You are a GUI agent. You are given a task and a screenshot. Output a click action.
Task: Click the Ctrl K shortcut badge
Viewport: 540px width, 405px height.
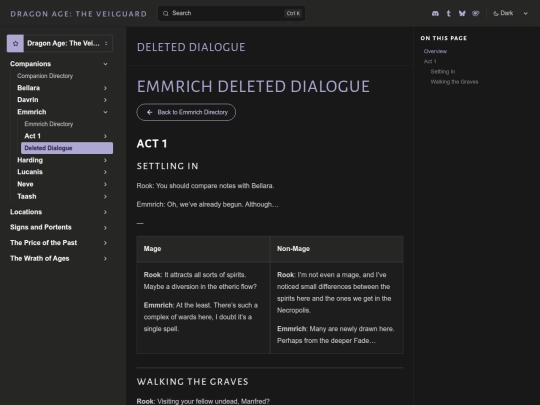tap(293, 13)
